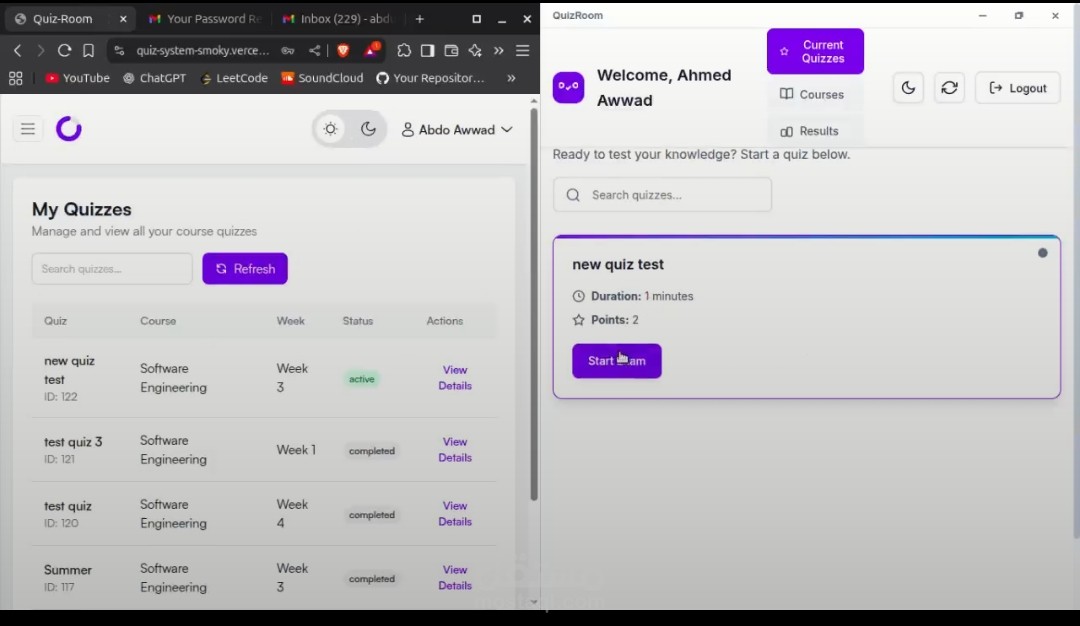Viewport: 1080px width, 626px height.
Task: Open the Your Repositories GitHub bookmark
Action: coord(430,78)
